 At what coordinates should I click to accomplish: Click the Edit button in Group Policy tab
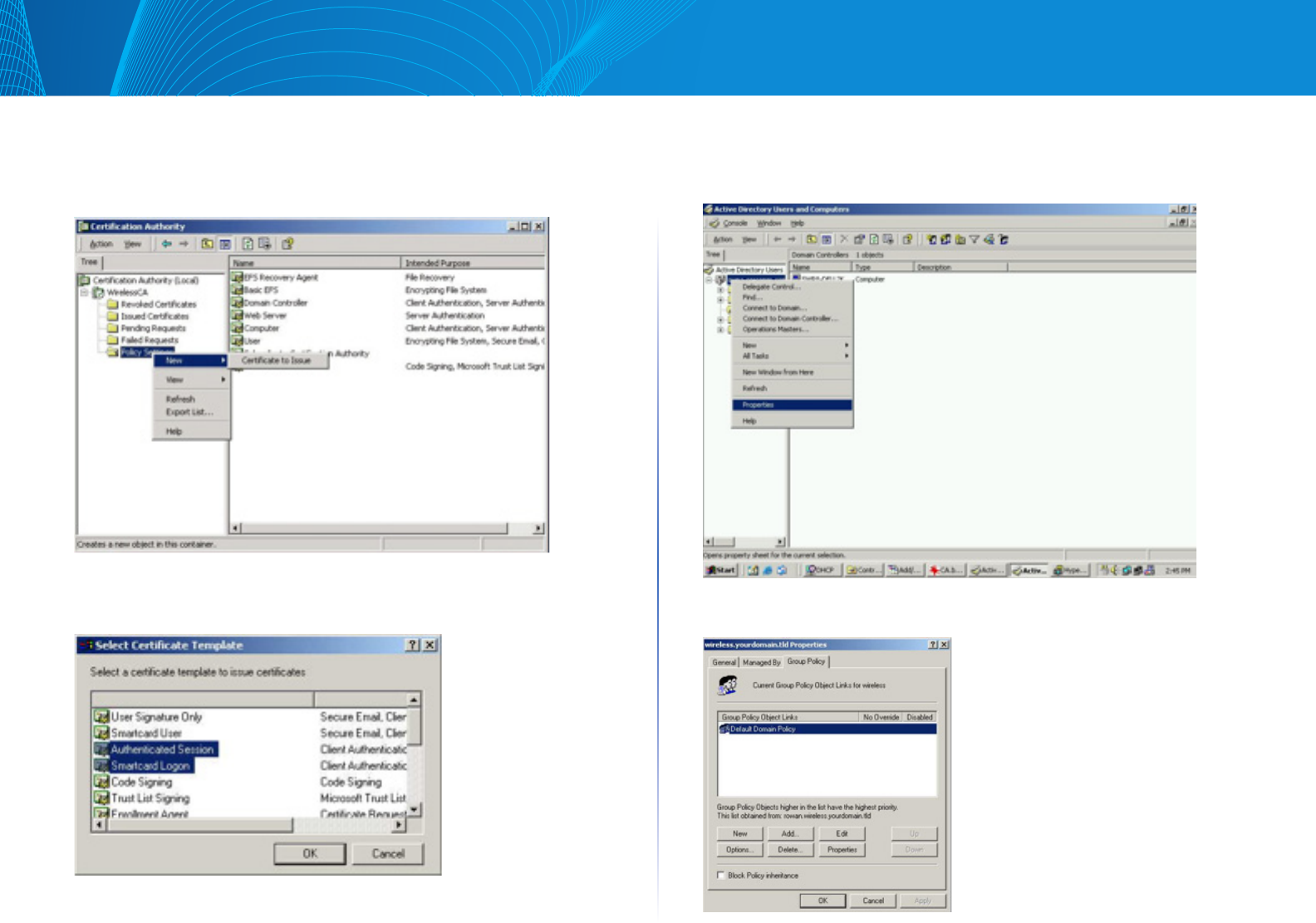pos(842,834)
